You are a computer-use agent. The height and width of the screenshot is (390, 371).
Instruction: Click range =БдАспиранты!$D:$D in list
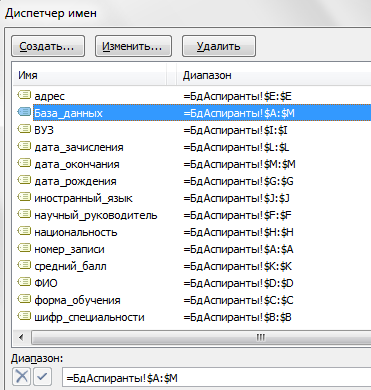[x=238, y=283]
